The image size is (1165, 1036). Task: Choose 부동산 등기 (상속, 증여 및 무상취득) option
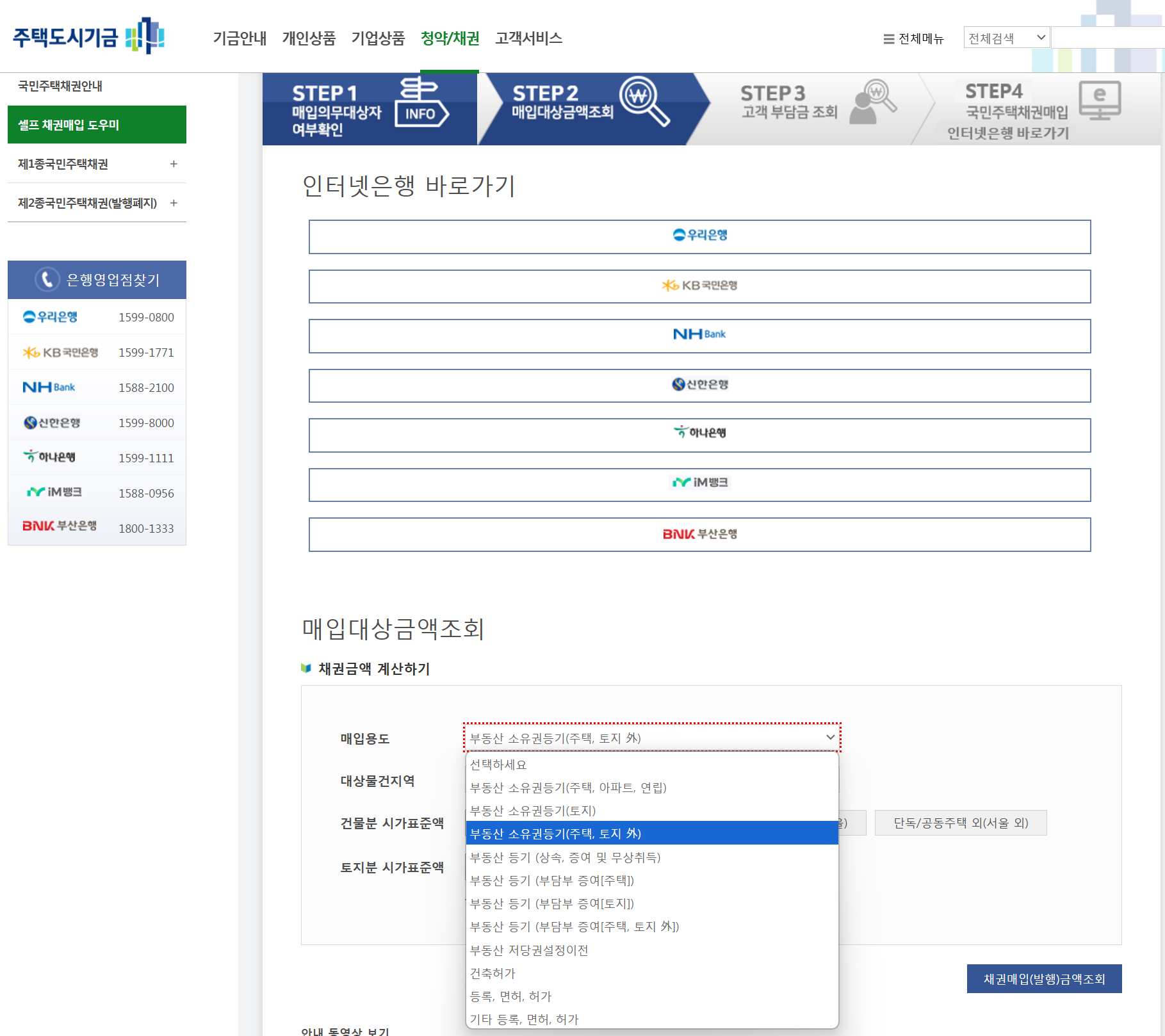click(x=652, y=857)
